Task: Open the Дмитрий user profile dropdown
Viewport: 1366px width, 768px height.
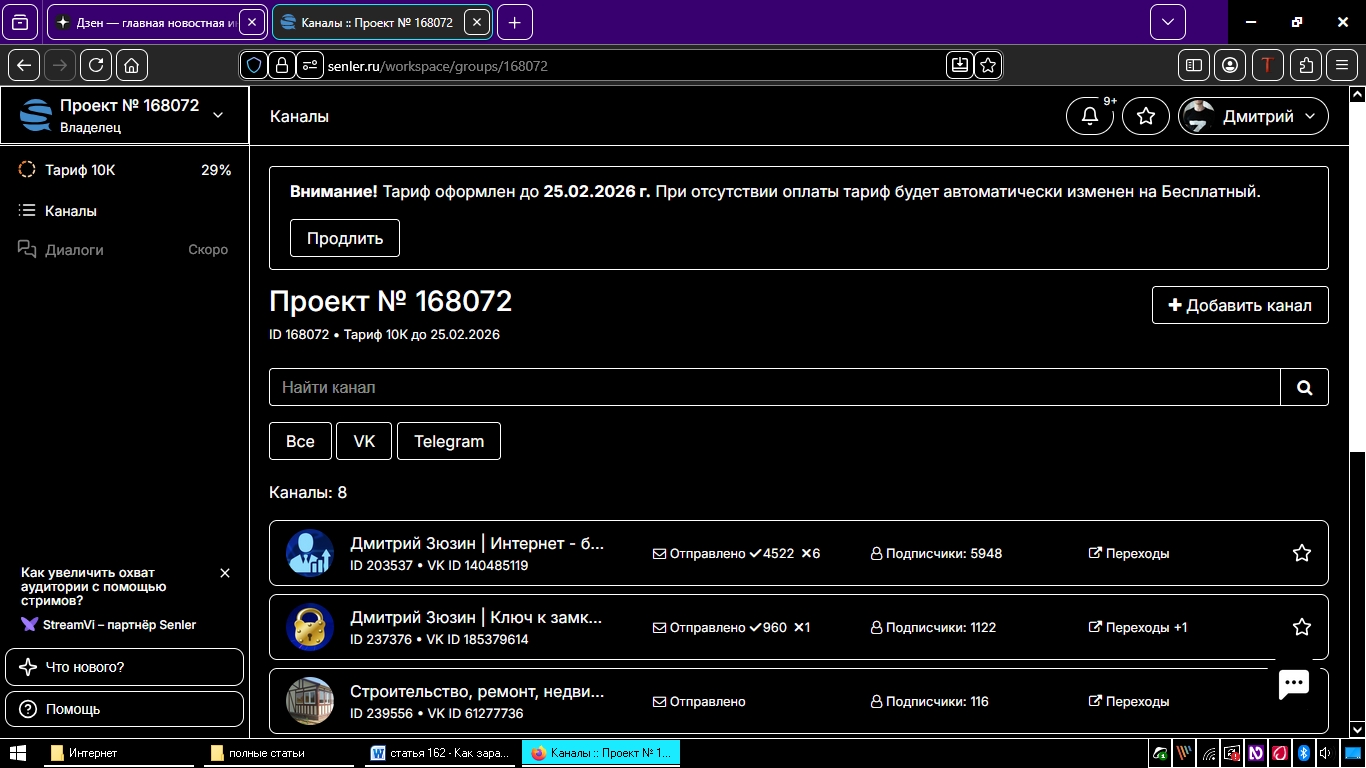Action: (1254, 116)
